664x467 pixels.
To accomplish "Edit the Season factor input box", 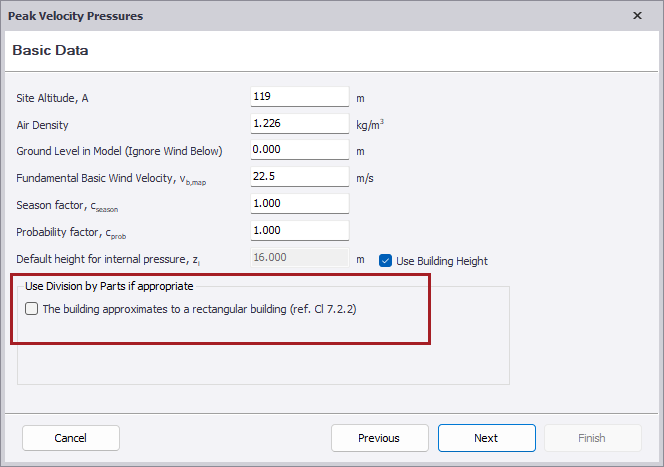I will coord(299,204).
